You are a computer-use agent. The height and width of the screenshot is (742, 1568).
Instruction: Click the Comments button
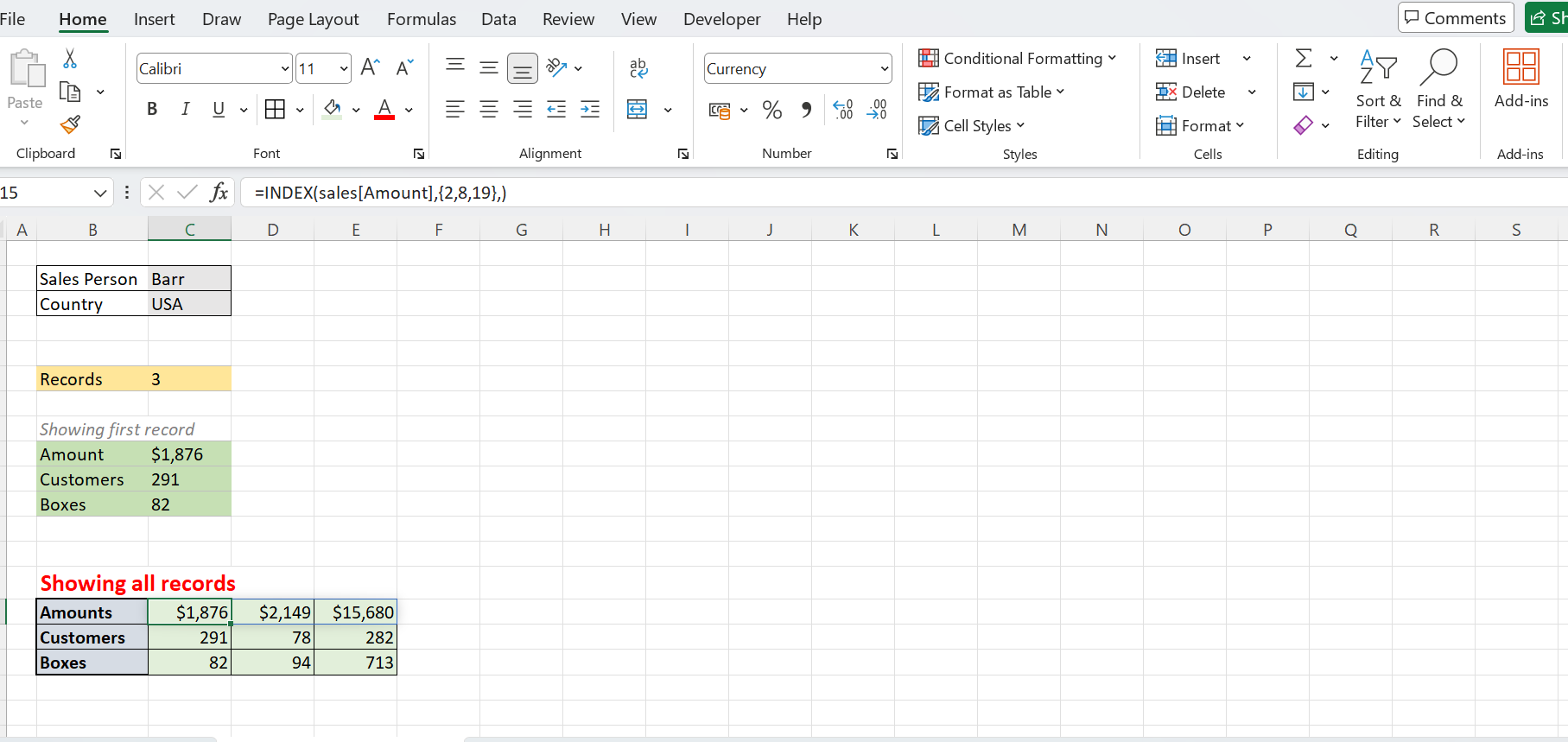pyautogui.click(x=1456, y=17)
